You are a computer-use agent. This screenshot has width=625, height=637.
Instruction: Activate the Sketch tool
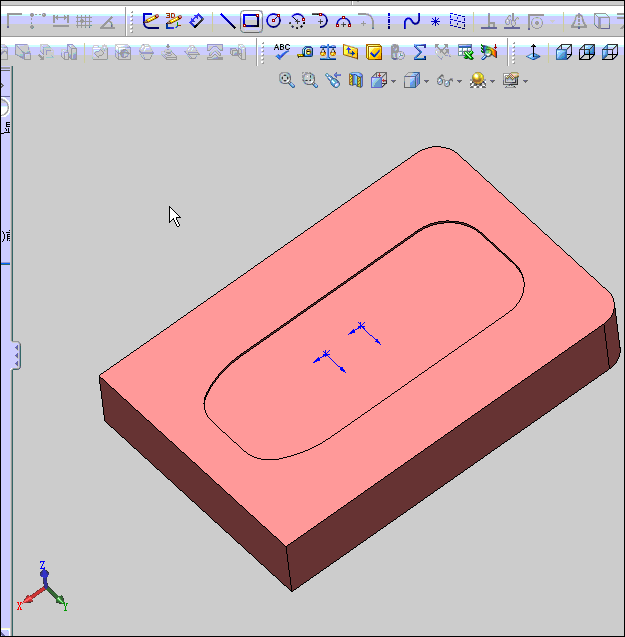pyautogui.click(x=150, y=21)
